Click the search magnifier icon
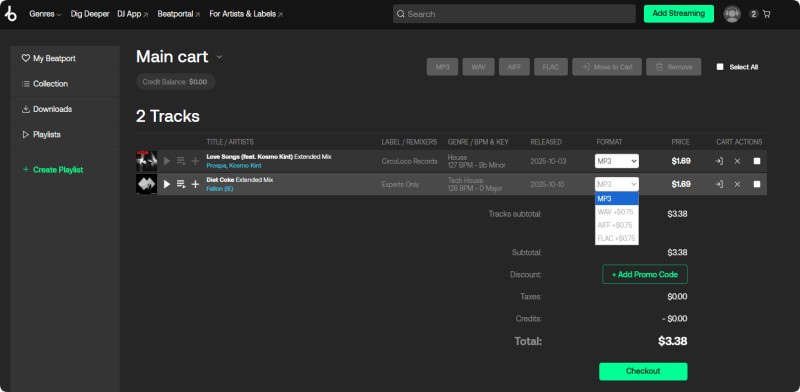This screenshot has width=800, height=392. 401,14
